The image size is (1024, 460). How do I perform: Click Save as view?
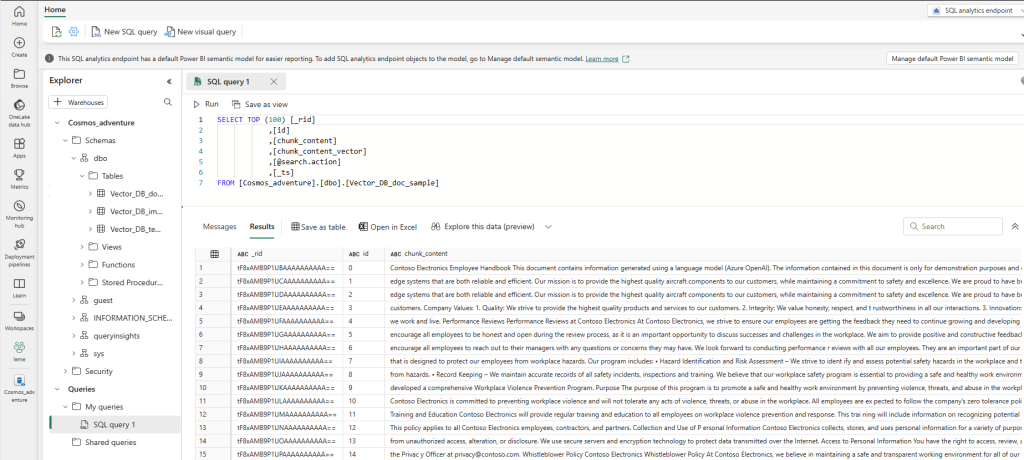[x=260, y=104]
